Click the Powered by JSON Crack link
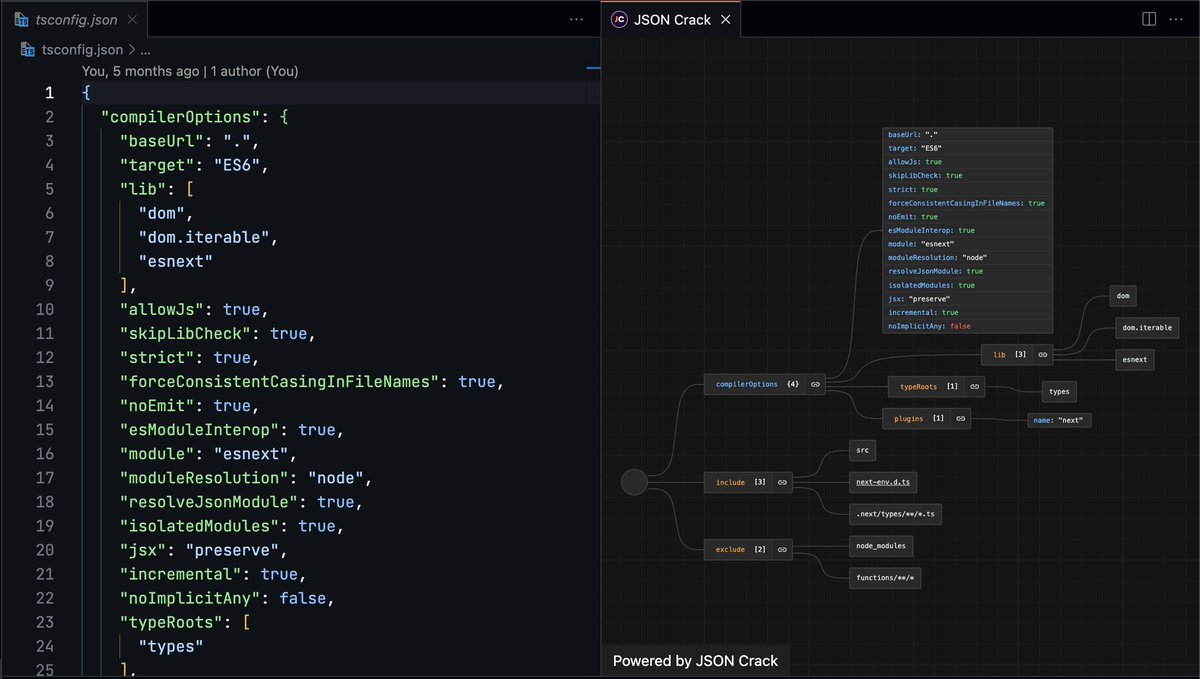The image size is (1200, 679). pyautogui.click(x=694, y=660)
